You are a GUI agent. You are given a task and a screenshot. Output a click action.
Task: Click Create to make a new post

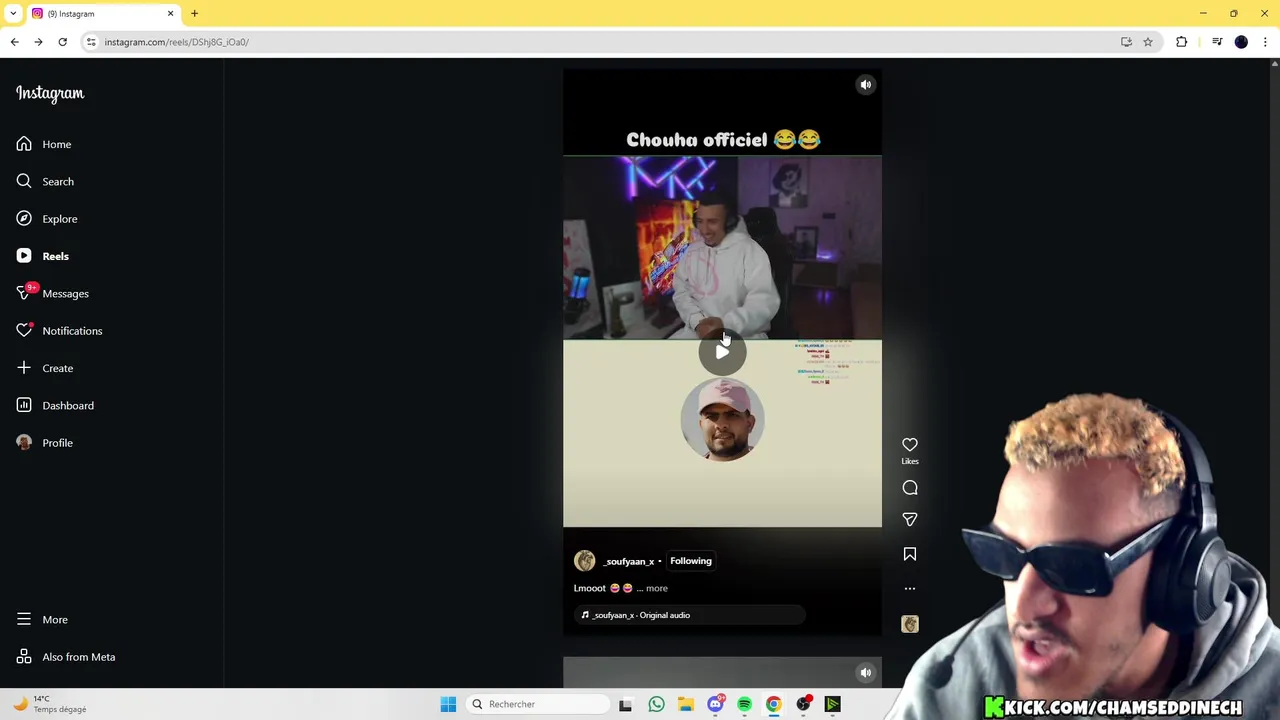click(45, 368)
